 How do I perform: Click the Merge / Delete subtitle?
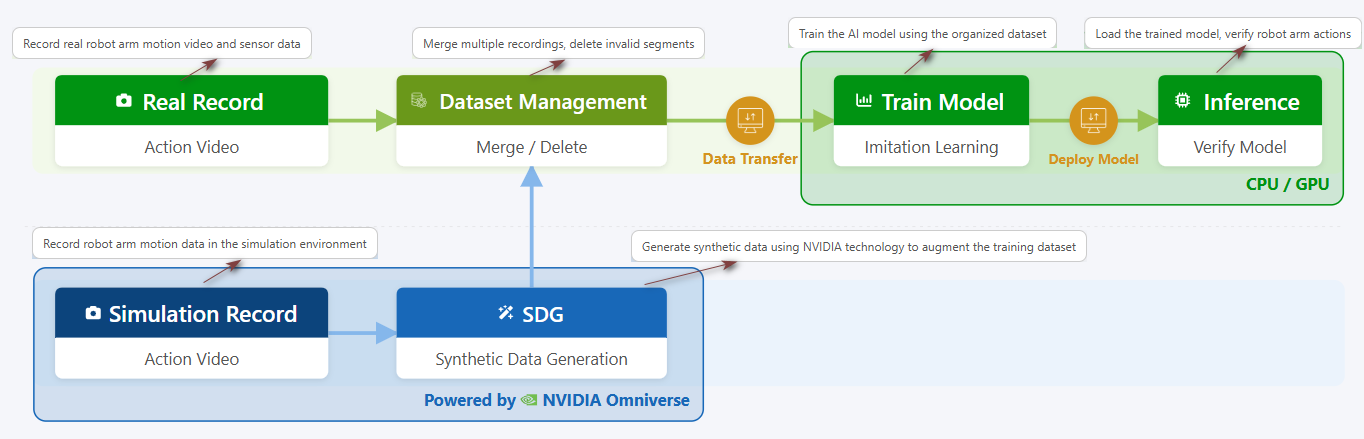click(531, 147)
